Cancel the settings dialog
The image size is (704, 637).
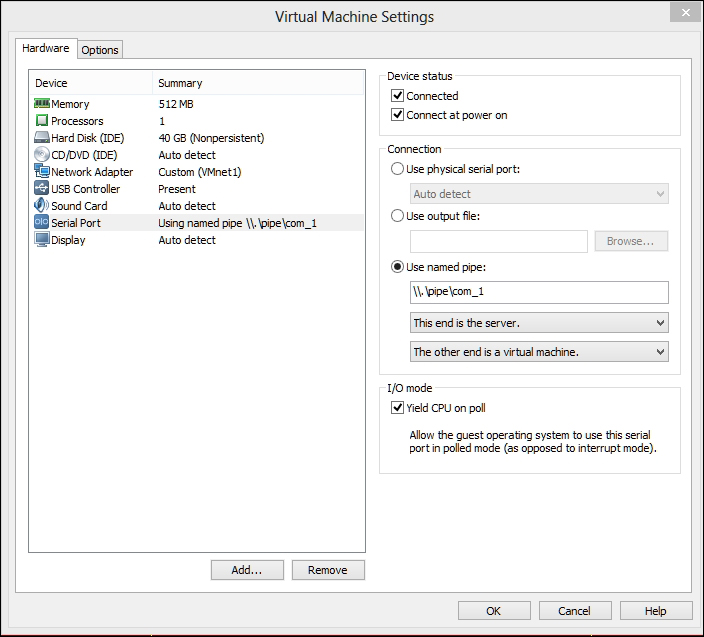[575, 611]
